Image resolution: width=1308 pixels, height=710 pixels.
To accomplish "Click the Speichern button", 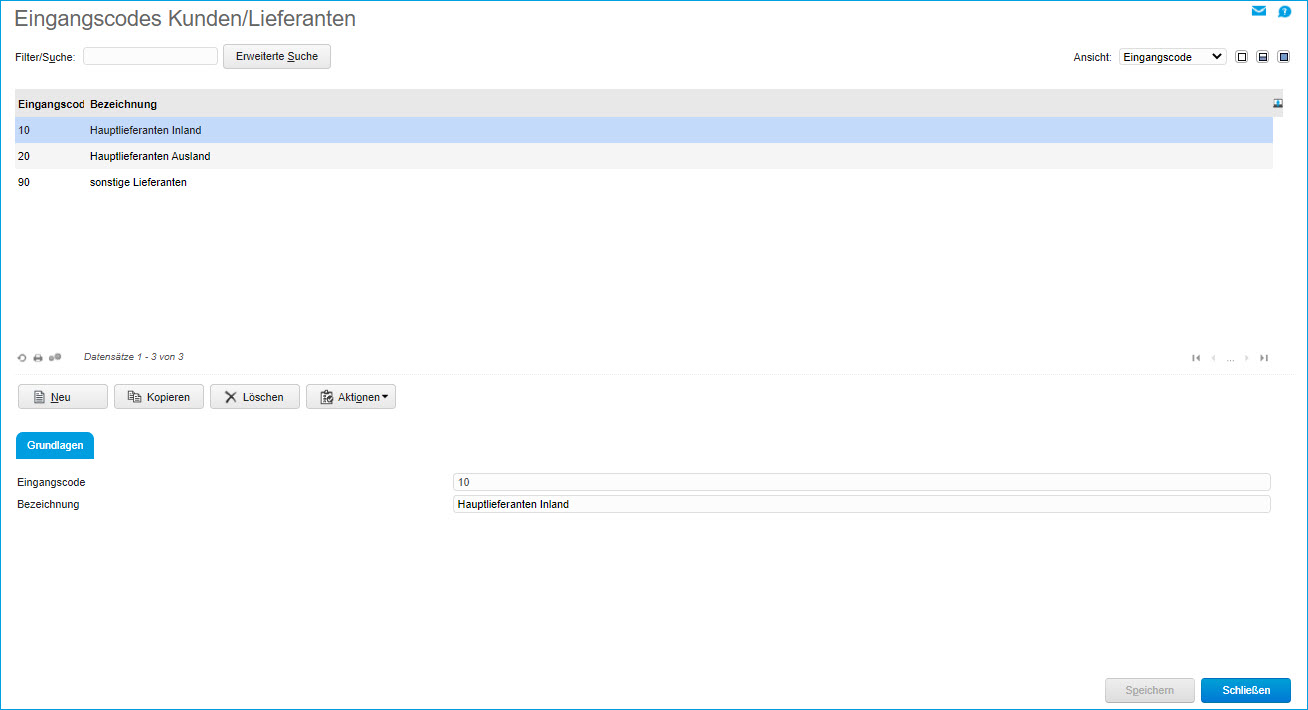I will click(1150, 690).
